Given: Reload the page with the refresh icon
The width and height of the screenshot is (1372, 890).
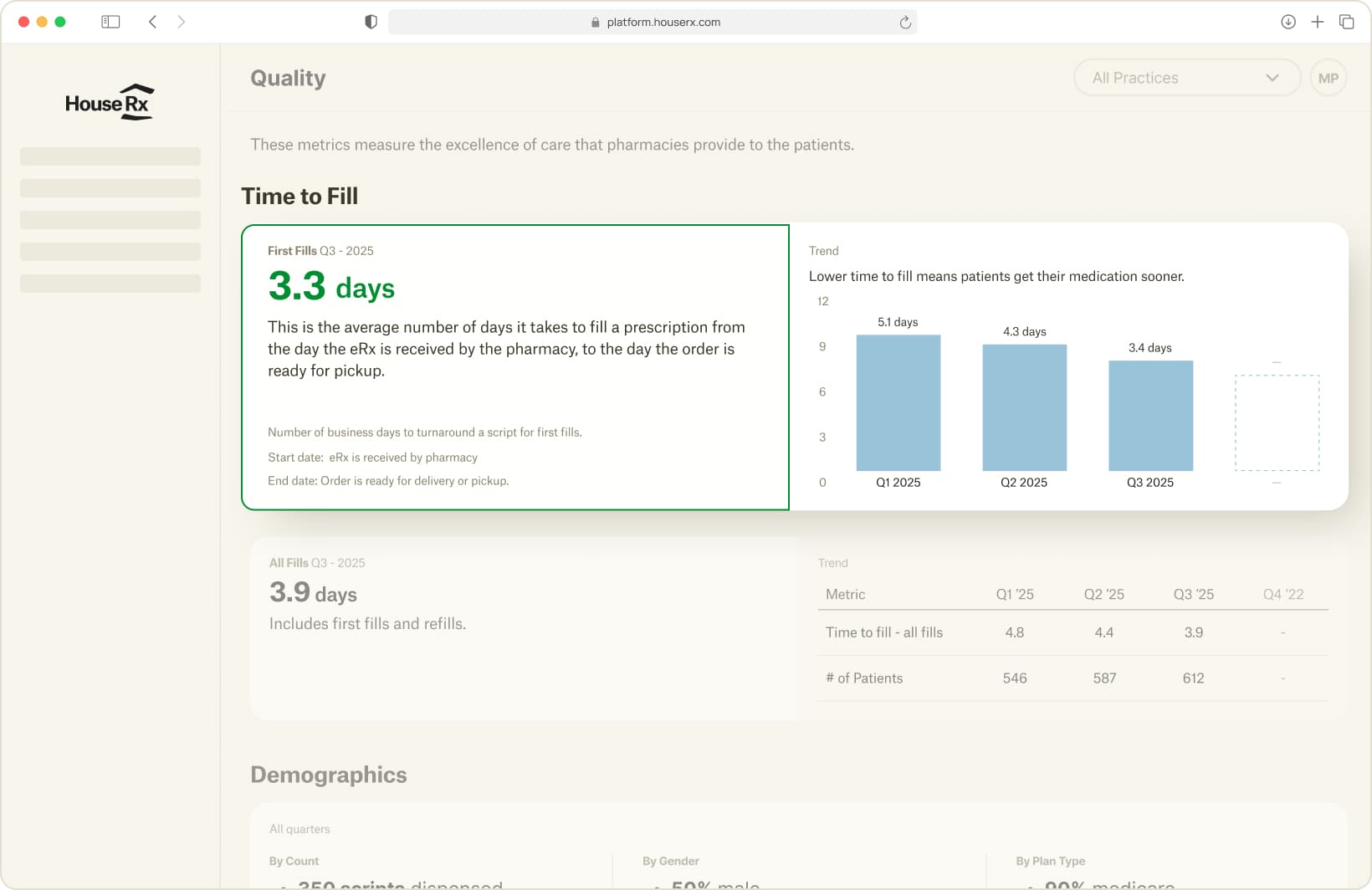Looking at the screenshot, I should 904,23.
